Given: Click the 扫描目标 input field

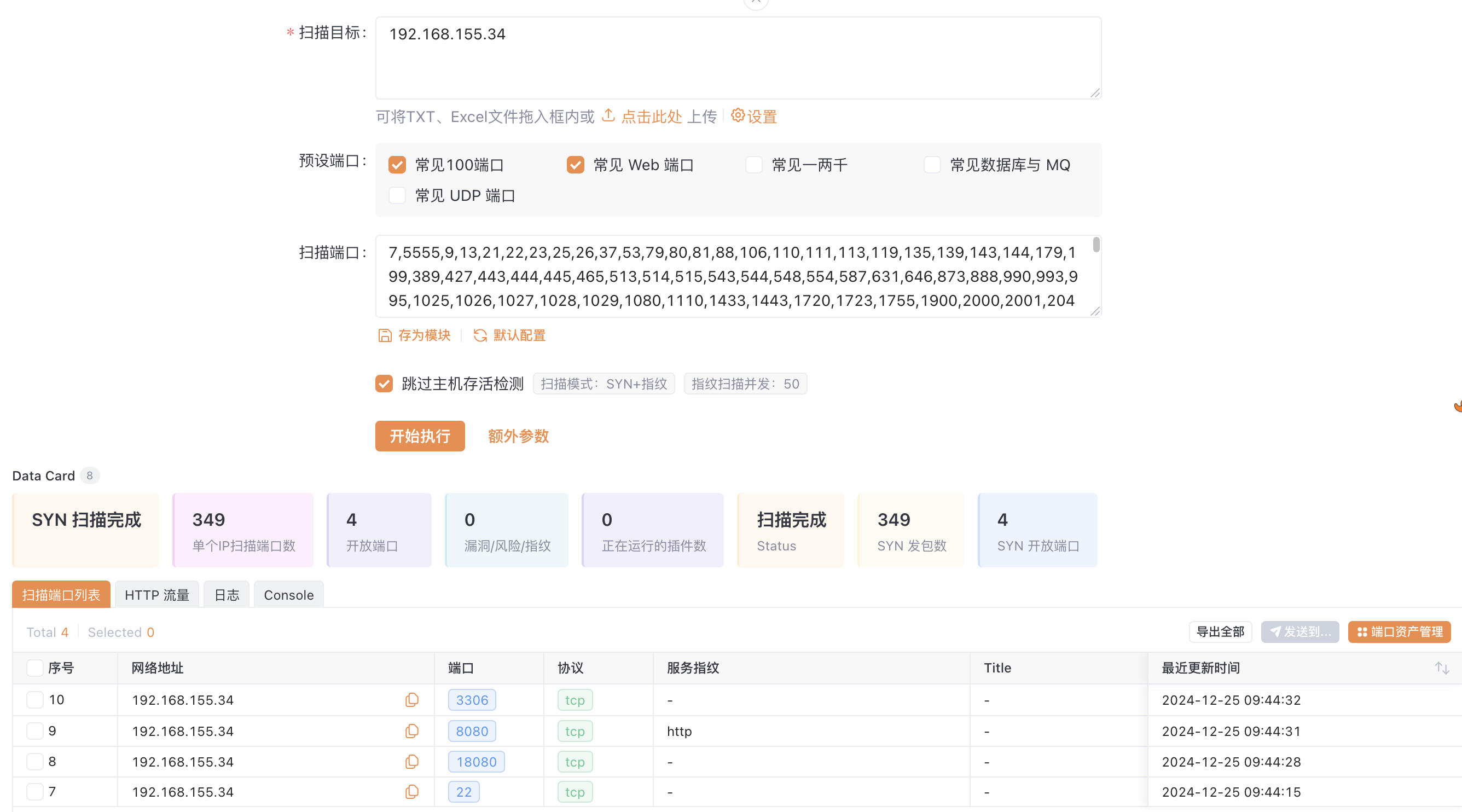Looking at the screenshot, I should (738, 58).
